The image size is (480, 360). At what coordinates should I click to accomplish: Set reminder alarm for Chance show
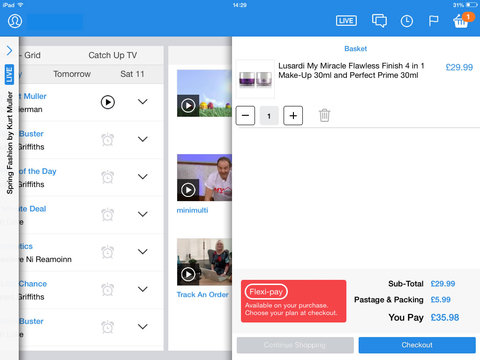tap(108, 289)
